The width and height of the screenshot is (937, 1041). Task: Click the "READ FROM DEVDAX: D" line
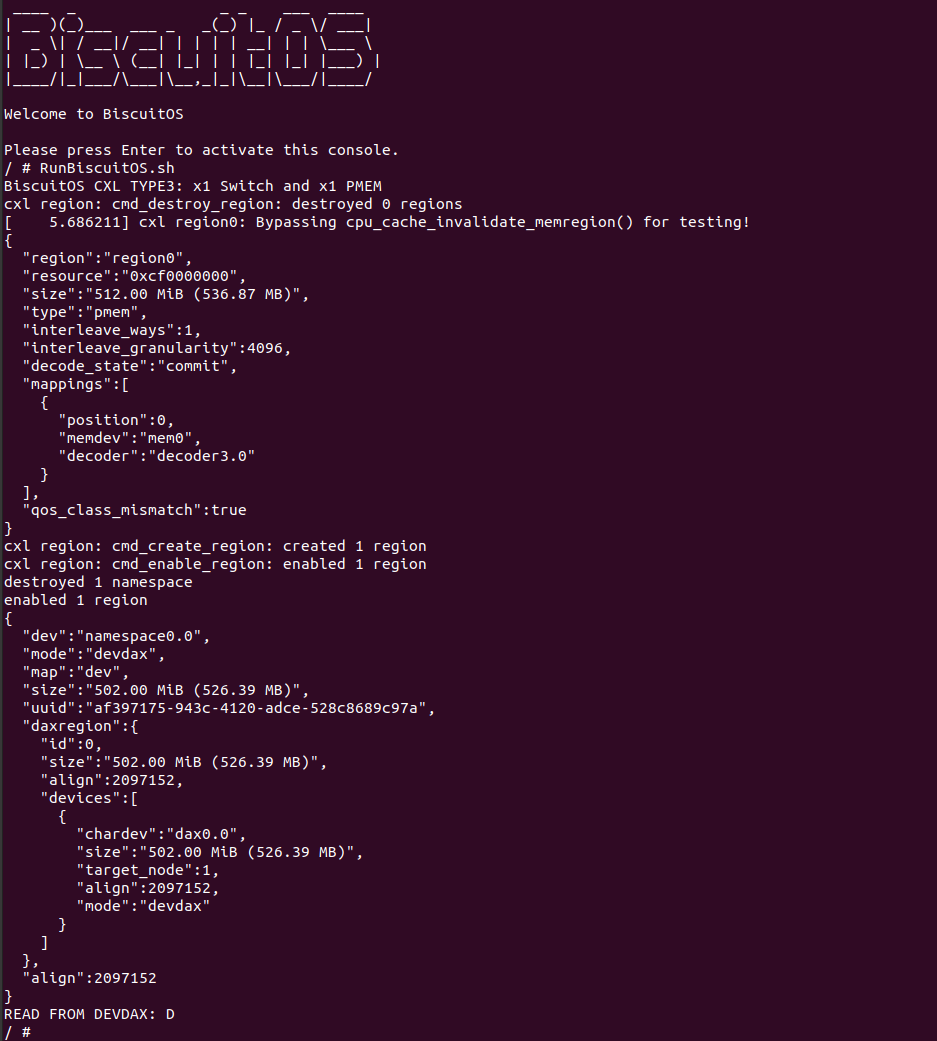89,1014
